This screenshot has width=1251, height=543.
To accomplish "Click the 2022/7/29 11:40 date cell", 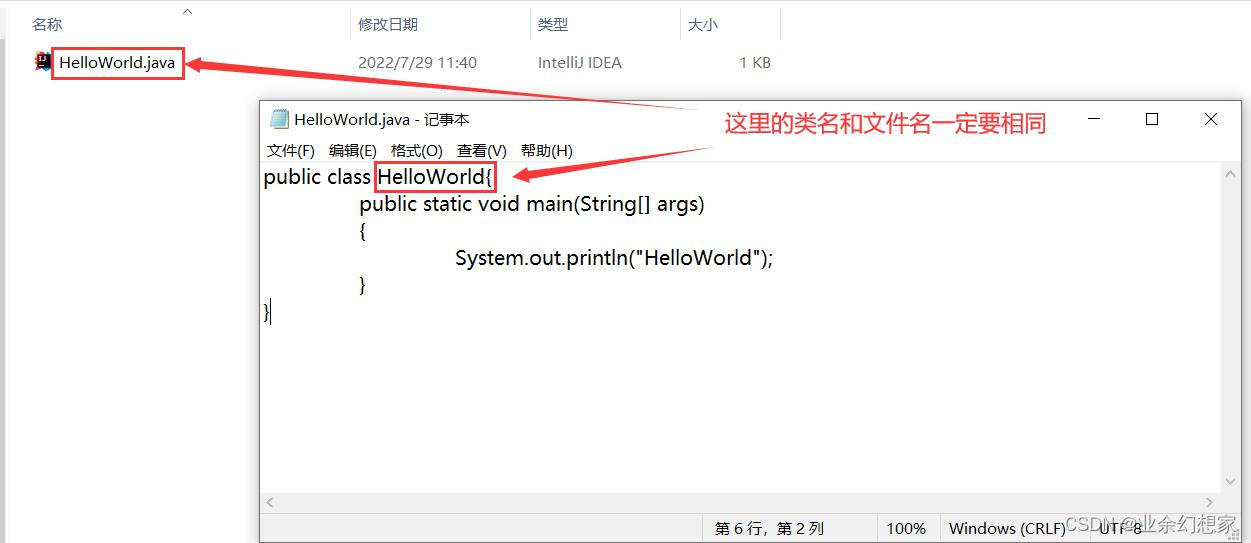I will 417,62.
